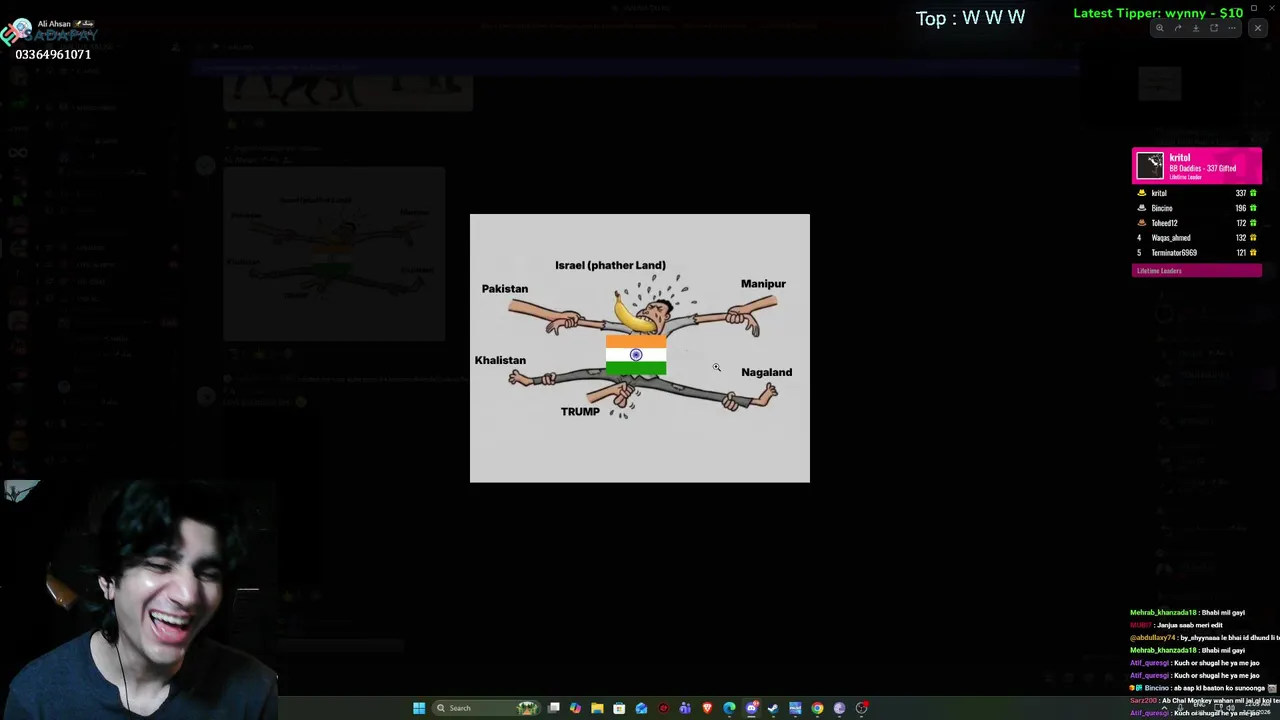Switch to Discord on the taskbar
Image resolution: width=1280 pixels, height=720 pixels.
coord(751,708)
